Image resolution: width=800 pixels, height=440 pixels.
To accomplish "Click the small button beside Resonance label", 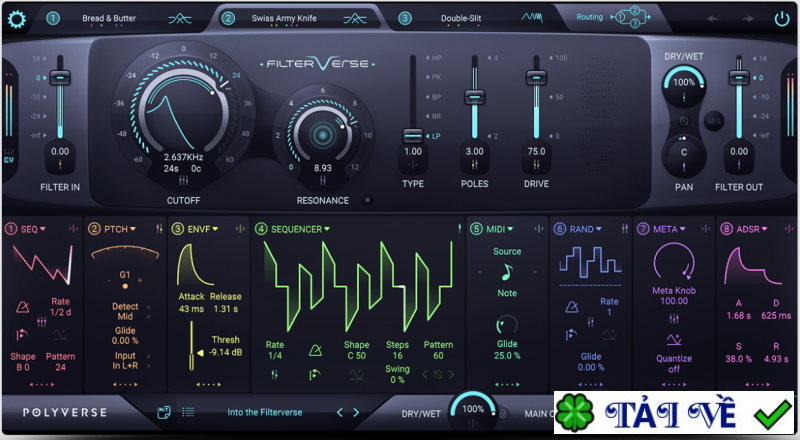I will tap(367, 200).
